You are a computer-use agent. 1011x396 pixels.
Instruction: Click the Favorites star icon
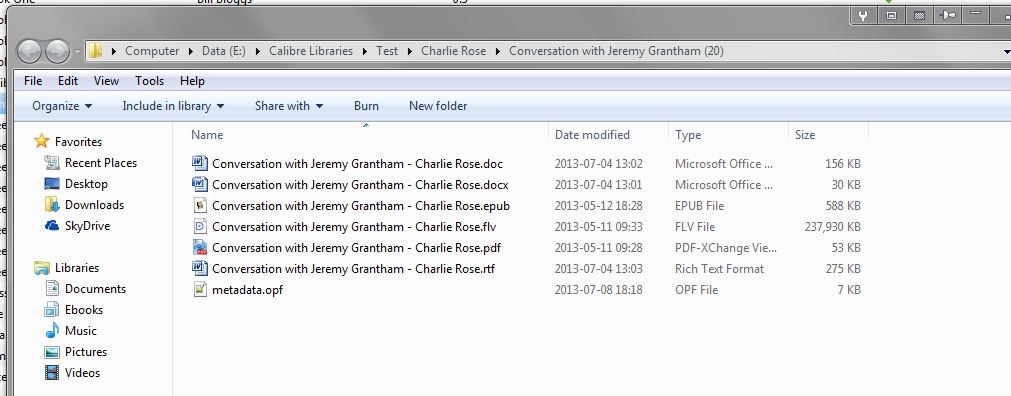tap(42, 141)
